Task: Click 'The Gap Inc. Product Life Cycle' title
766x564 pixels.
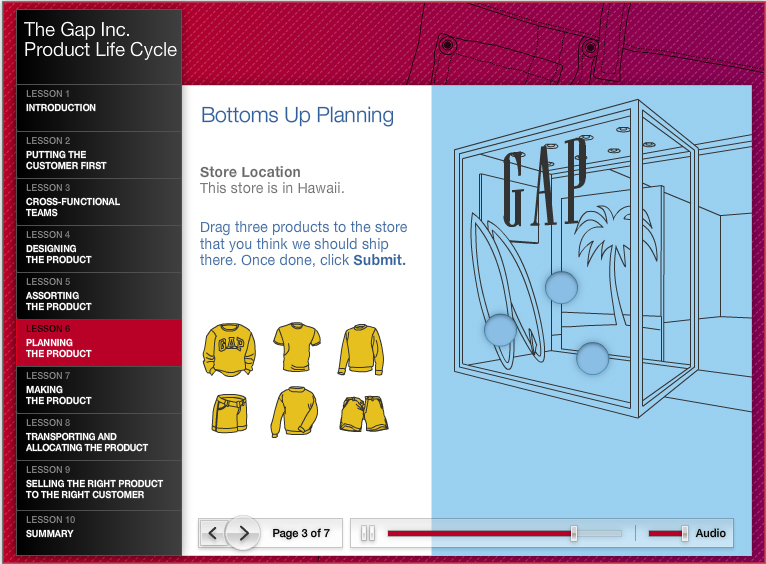Action: [100, 40]
